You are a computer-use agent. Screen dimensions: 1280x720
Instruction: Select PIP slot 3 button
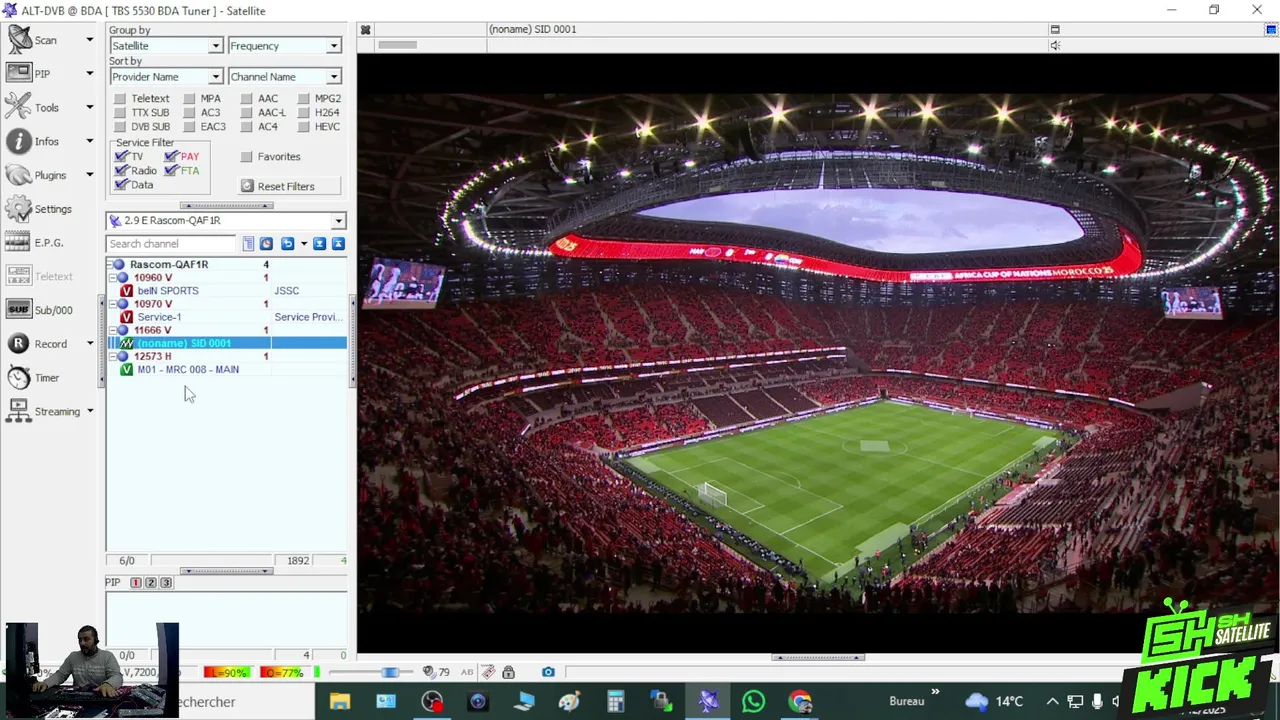pyautogui.click(x=166, y=583)
